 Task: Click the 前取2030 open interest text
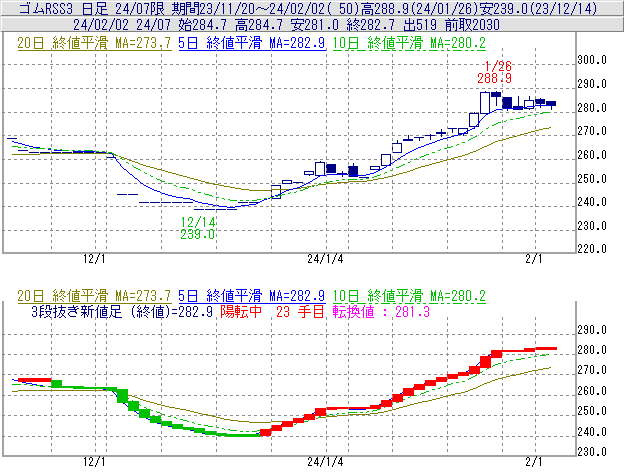(472, 25)
